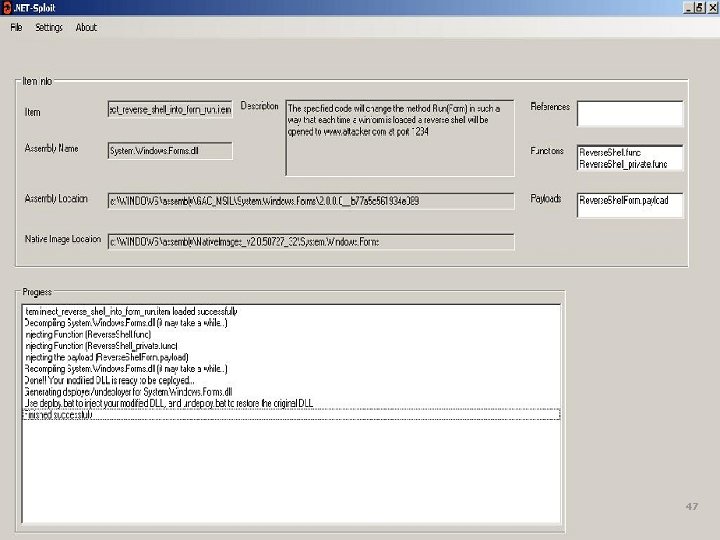This screenshot has height=540, width=720.
Task: Select the 'Use deploy.bat to inject' progress line
Action: (292, 403)
